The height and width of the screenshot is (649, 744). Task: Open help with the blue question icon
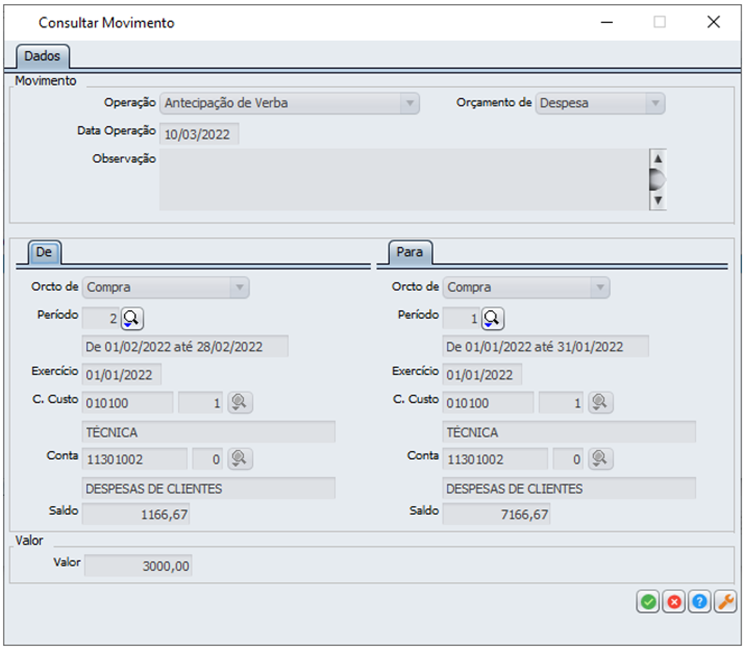(x=700, y=601)
